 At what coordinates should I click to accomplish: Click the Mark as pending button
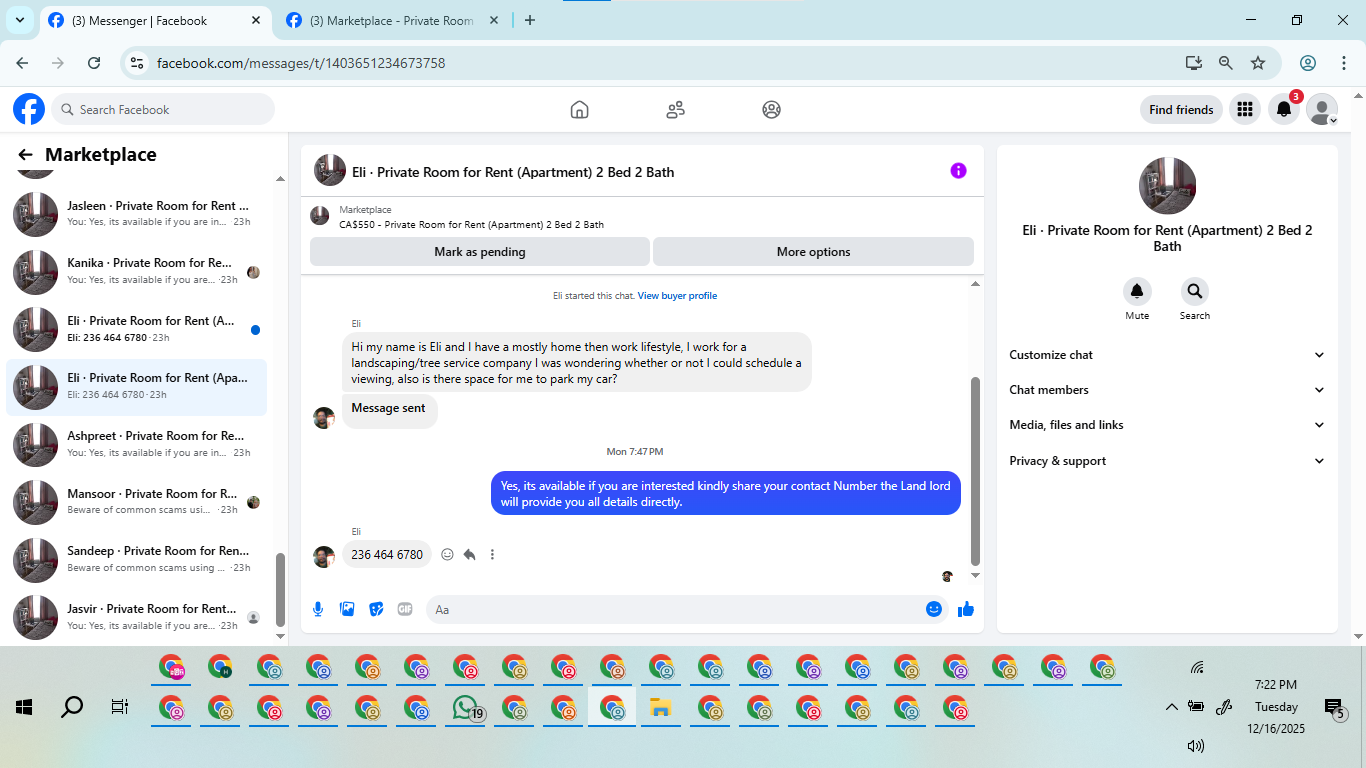coord(480,252)
